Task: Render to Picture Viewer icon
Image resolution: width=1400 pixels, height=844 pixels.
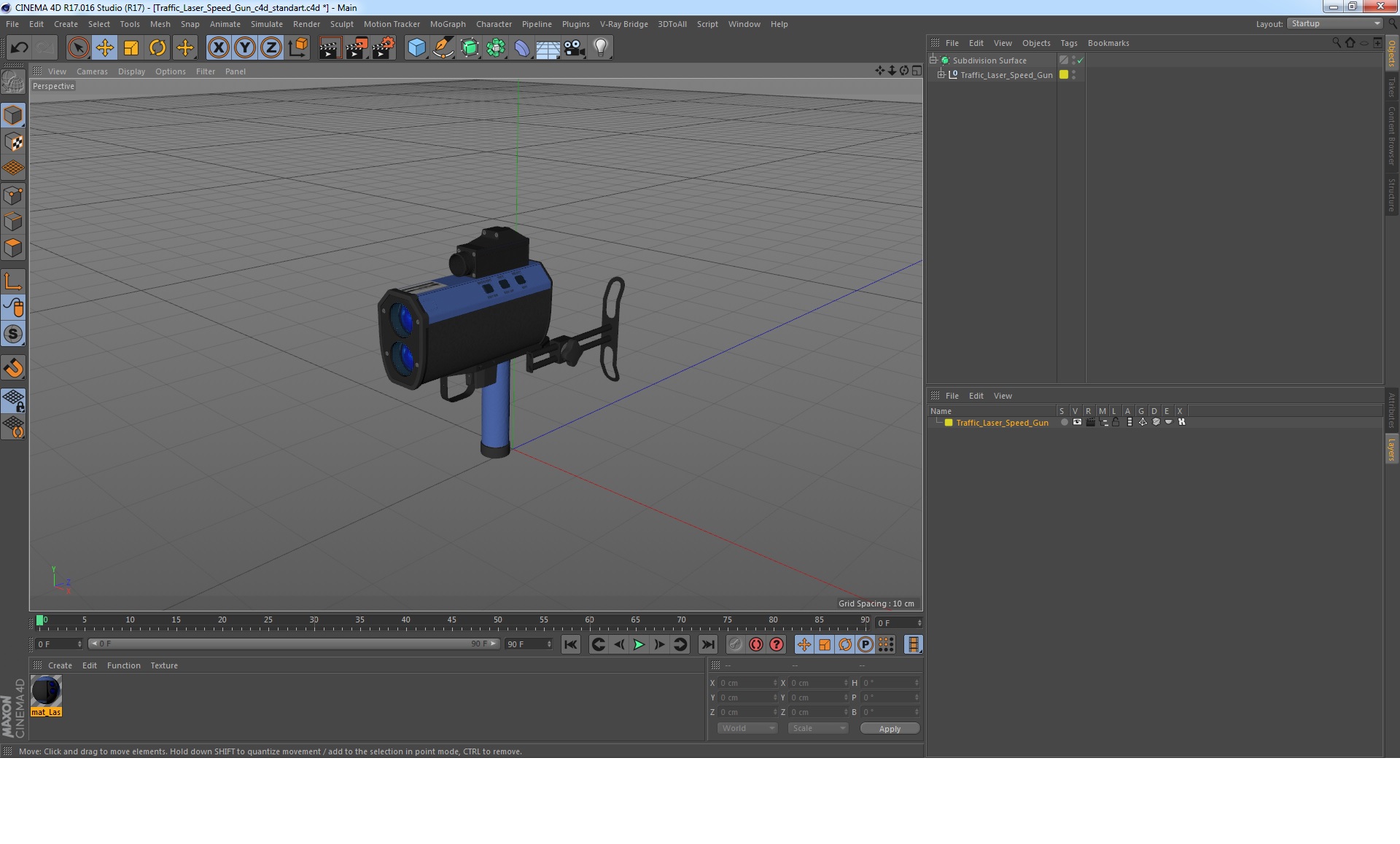Action: (357, 48)
